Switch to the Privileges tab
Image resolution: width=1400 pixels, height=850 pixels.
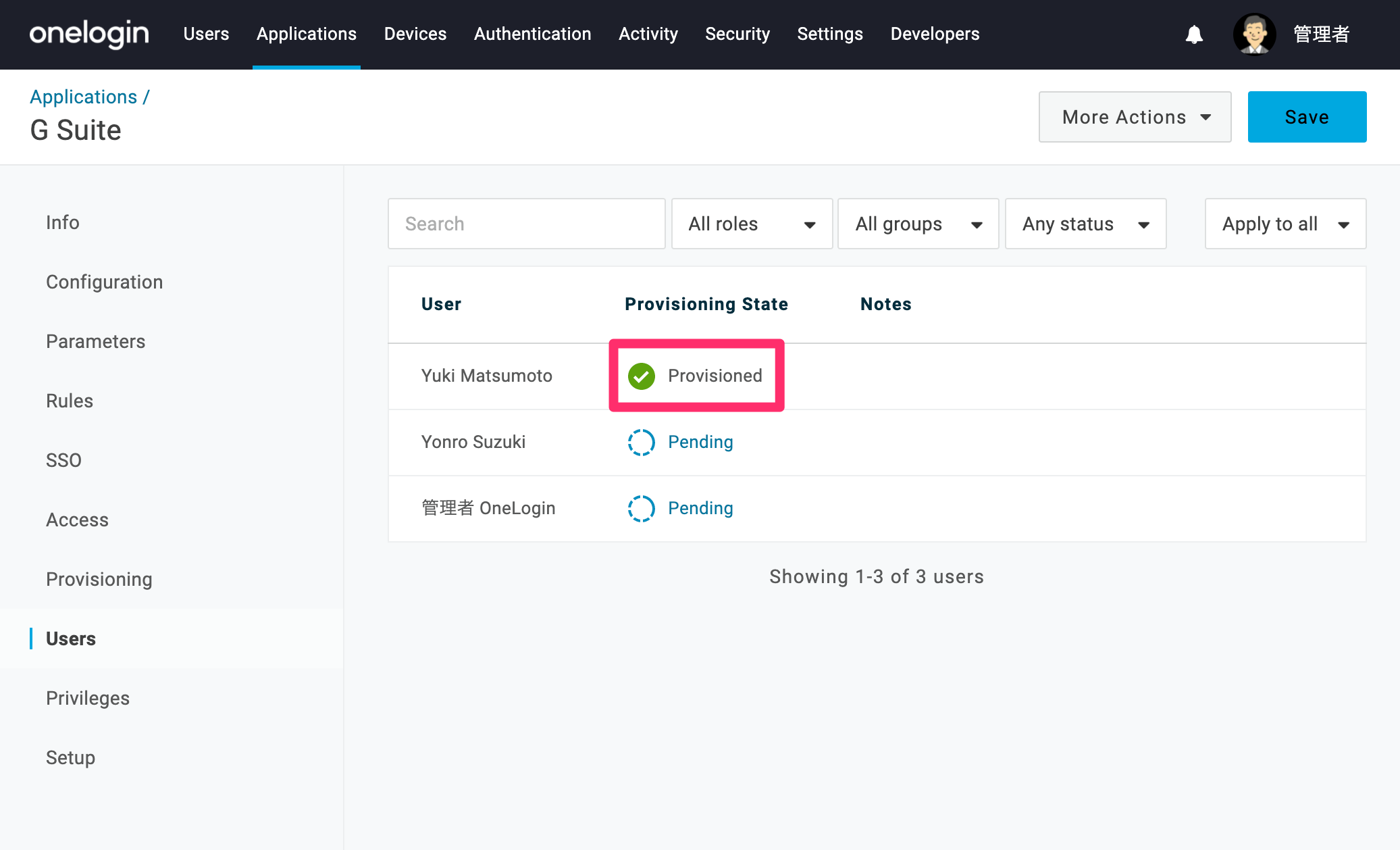point(88,699)
